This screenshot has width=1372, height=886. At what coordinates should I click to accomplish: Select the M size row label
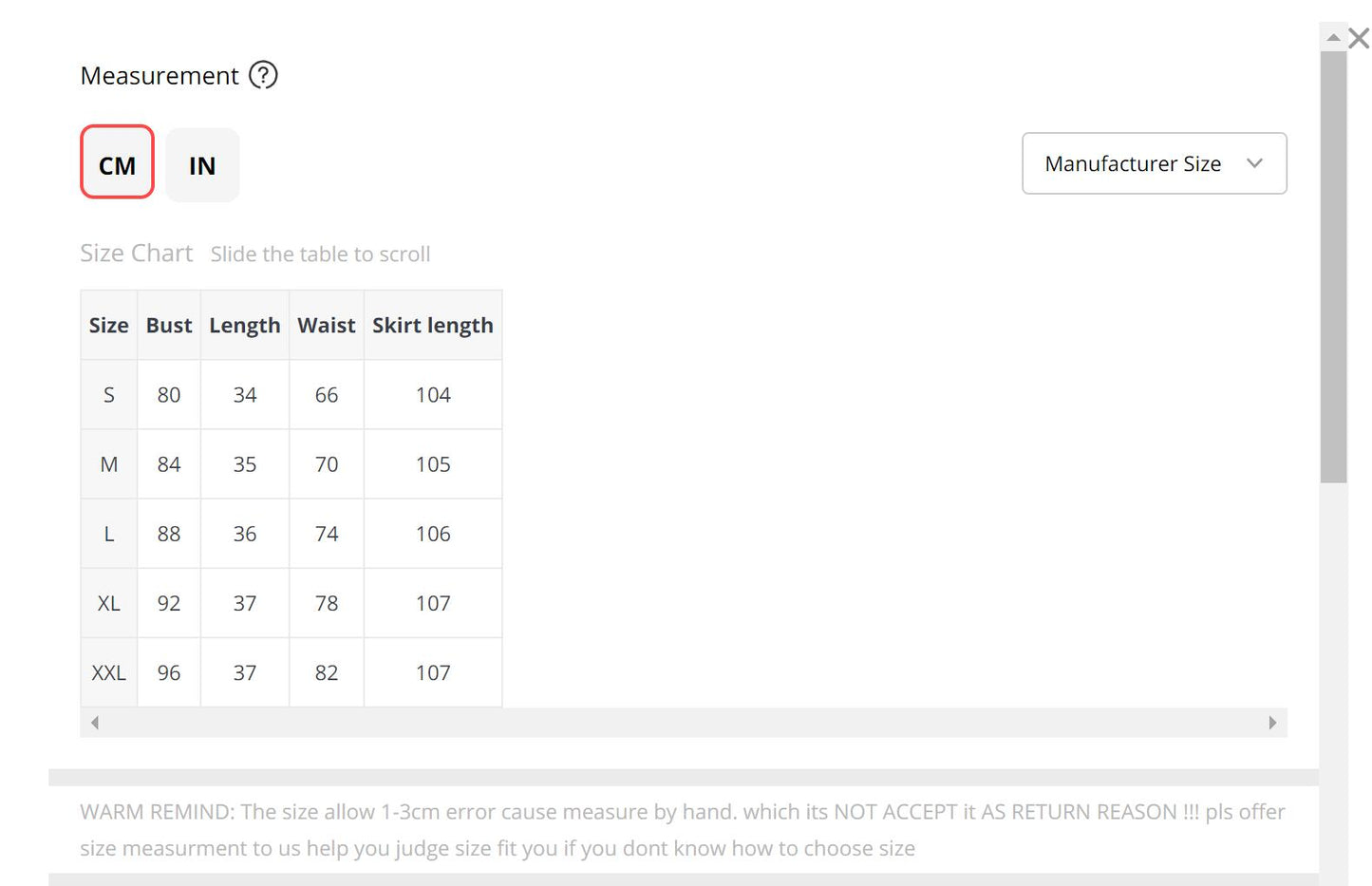109,464
